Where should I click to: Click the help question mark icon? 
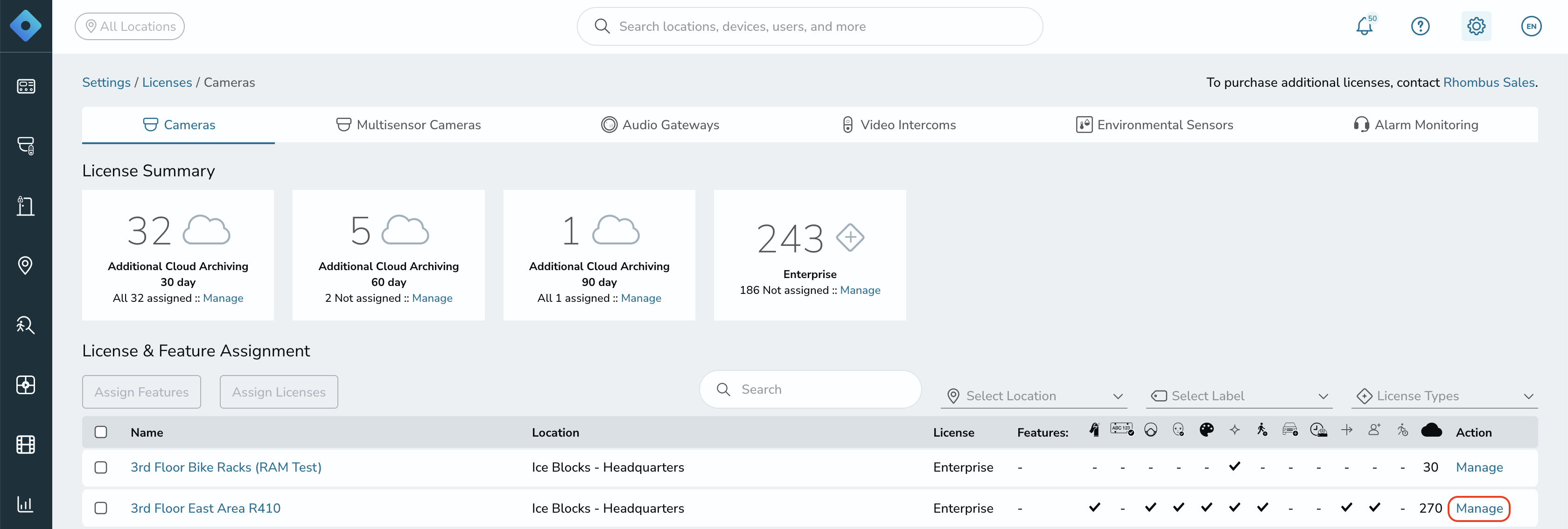(x=1420, y=26)
